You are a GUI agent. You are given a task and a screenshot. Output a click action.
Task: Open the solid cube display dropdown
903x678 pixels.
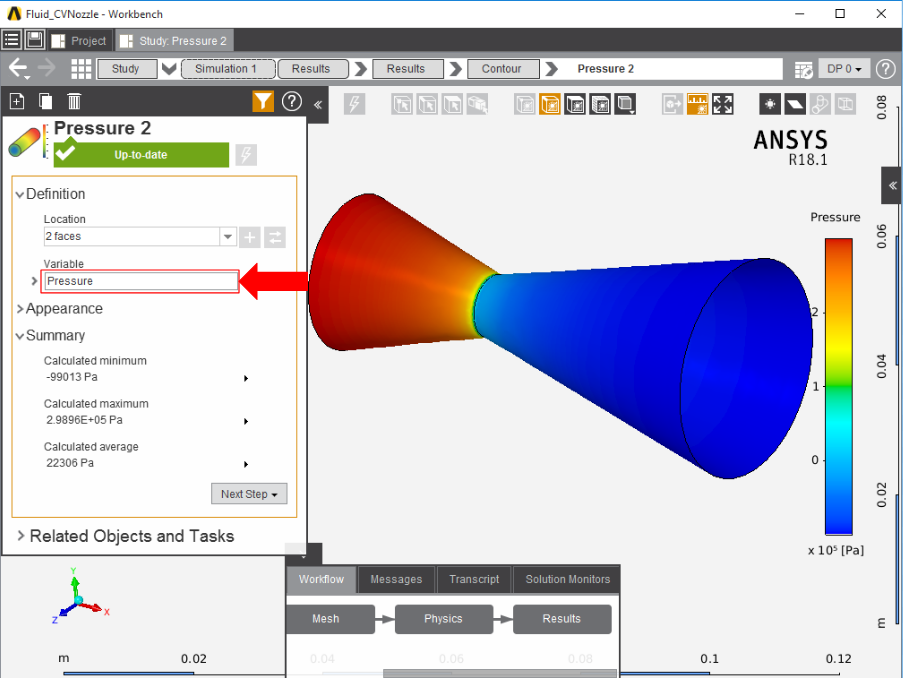coord(625,104)
